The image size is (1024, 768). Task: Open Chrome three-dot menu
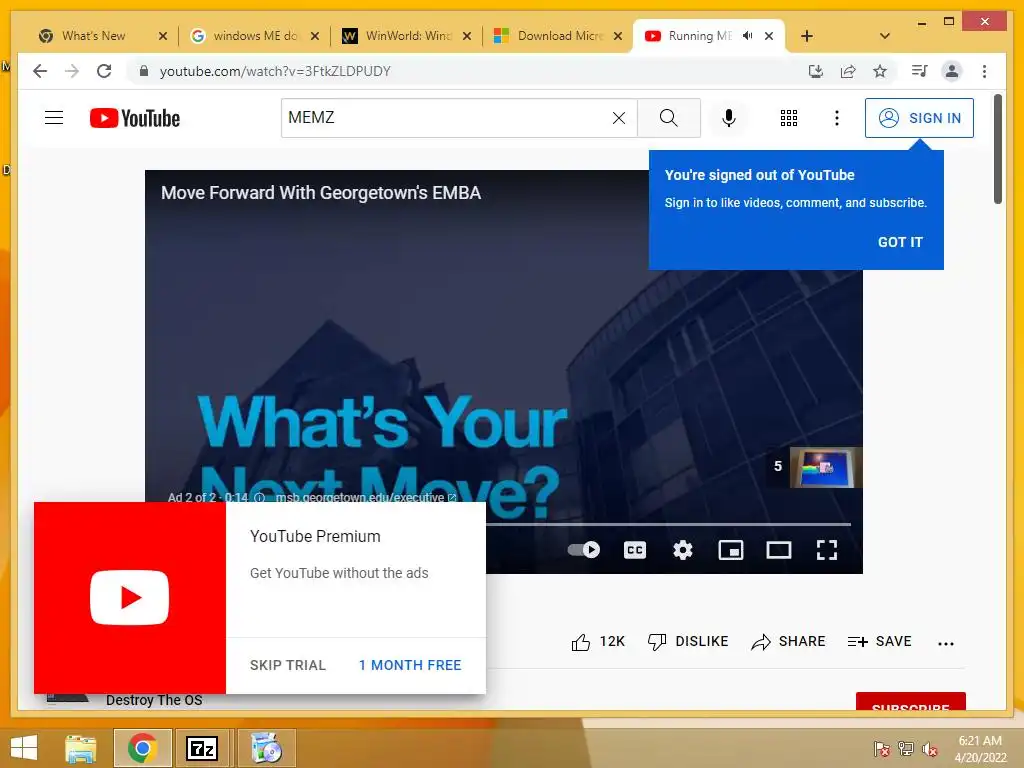pos(984,71)
